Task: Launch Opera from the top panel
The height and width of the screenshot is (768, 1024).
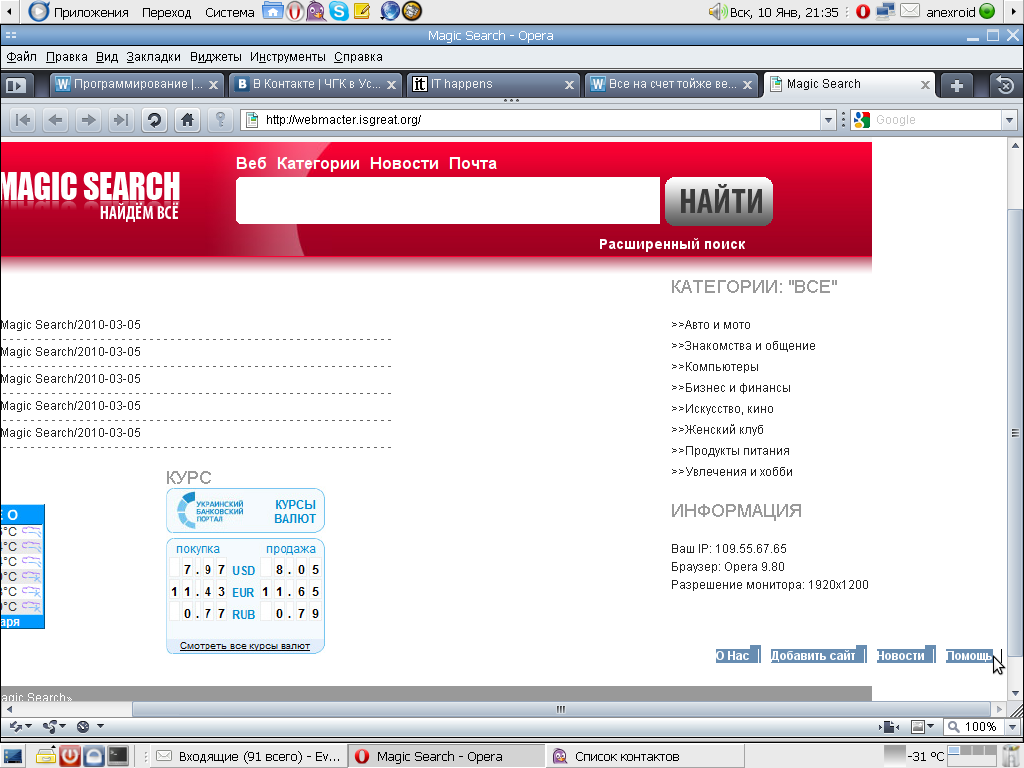Action: coord(295,11)
